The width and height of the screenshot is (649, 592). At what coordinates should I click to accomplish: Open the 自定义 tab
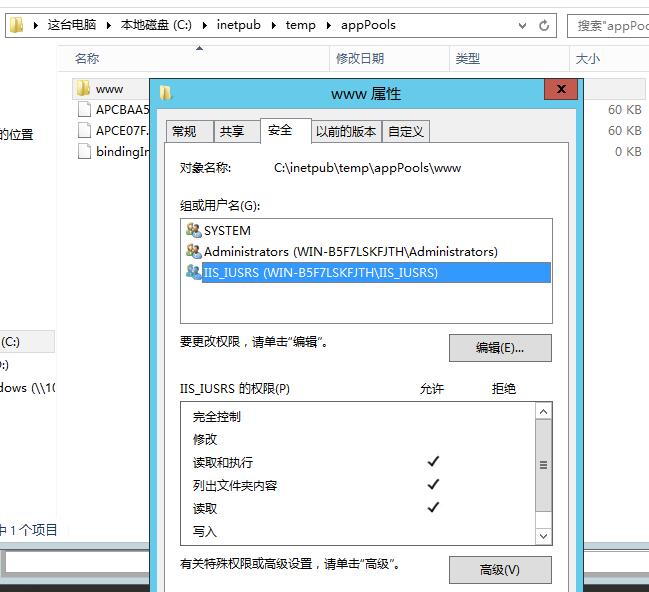(x=406, y=131)
